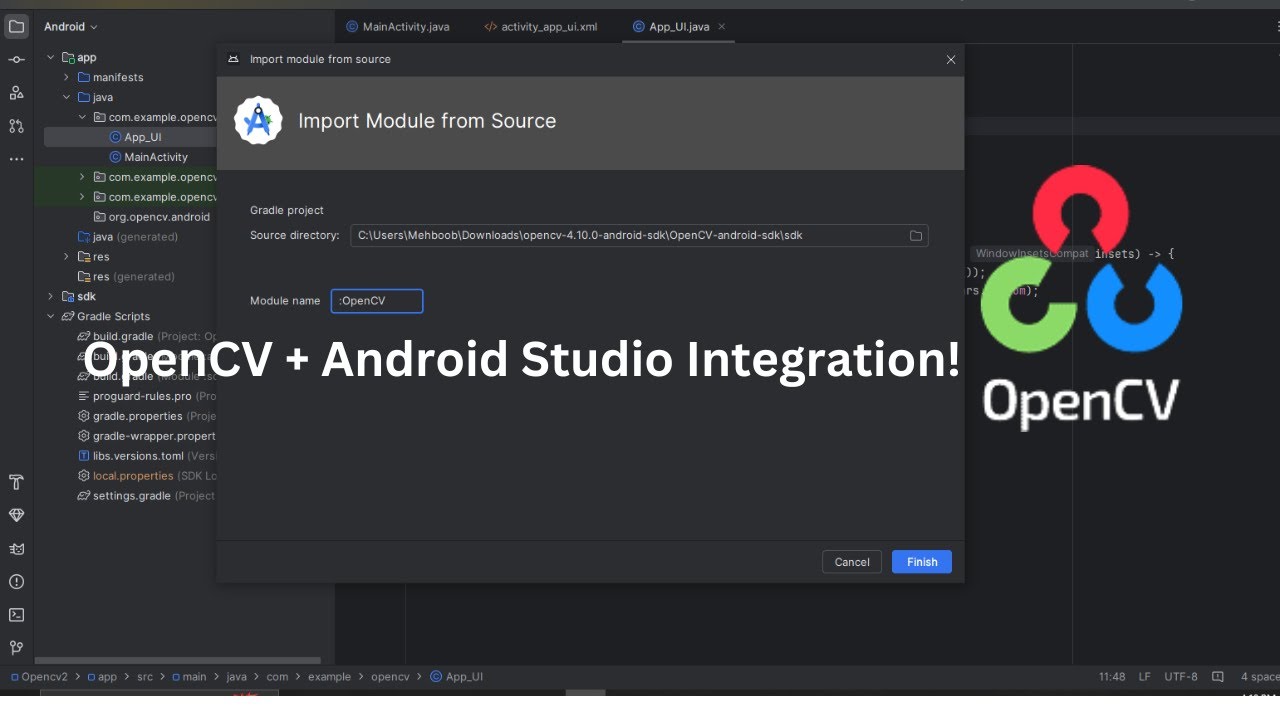The height and width of the screenshot is (720, 1280).
Task: Close the App_UI.java editor tab
Action: tap(722, 27)
